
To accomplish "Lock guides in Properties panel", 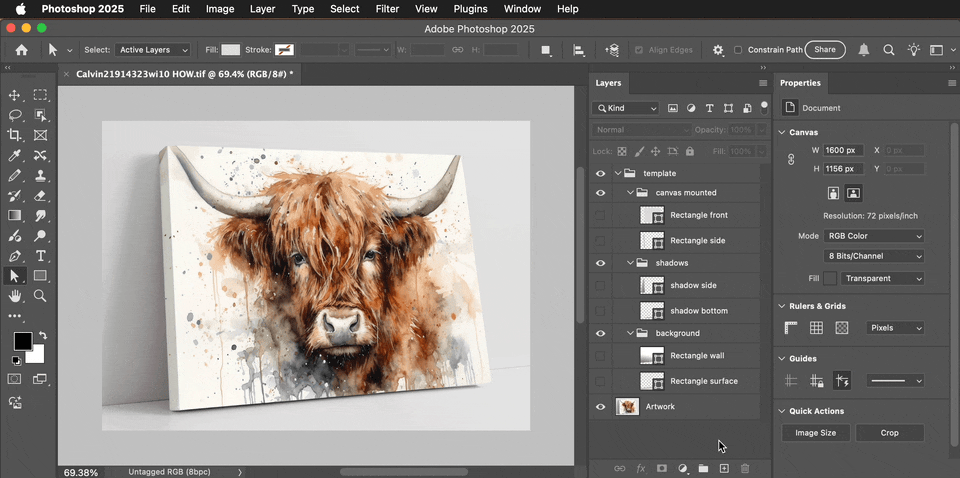I will pyautogui.click(x=816, y=381).
